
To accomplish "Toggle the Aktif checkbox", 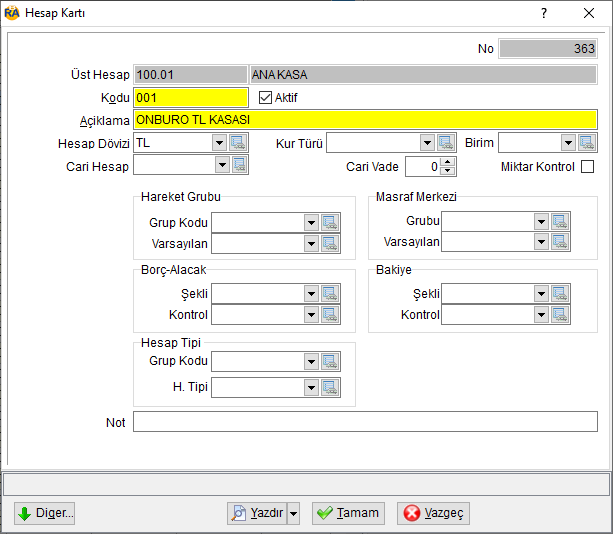I will pos(265,97).
